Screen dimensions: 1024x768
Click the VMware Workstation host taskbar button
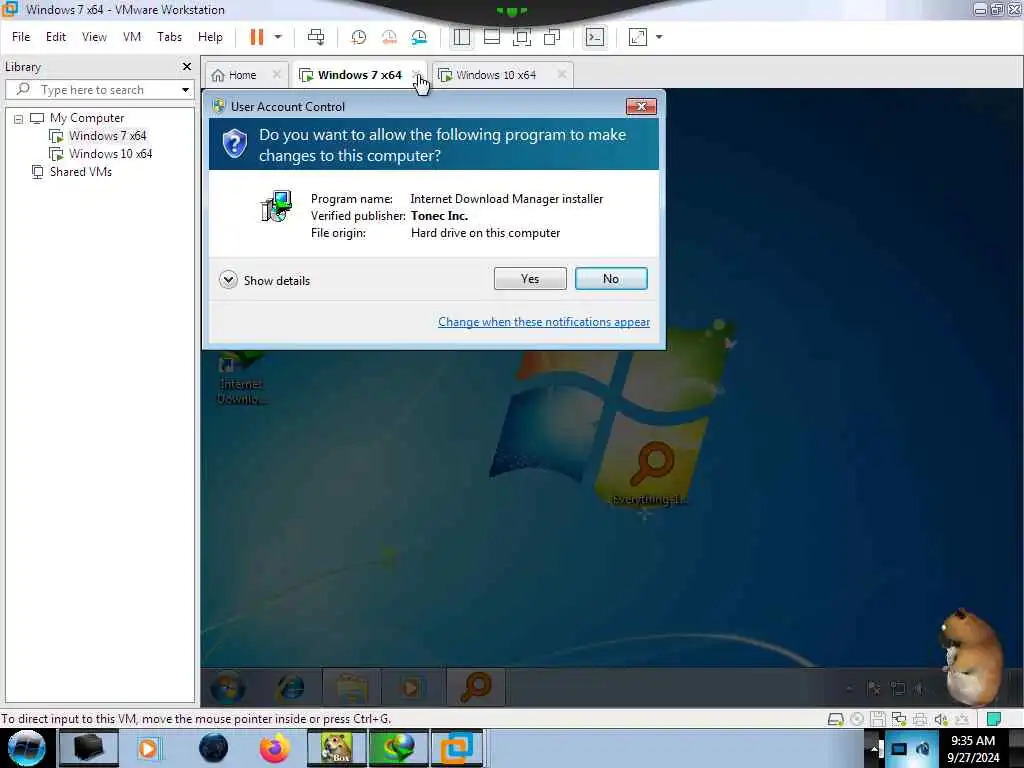(457, 748)
